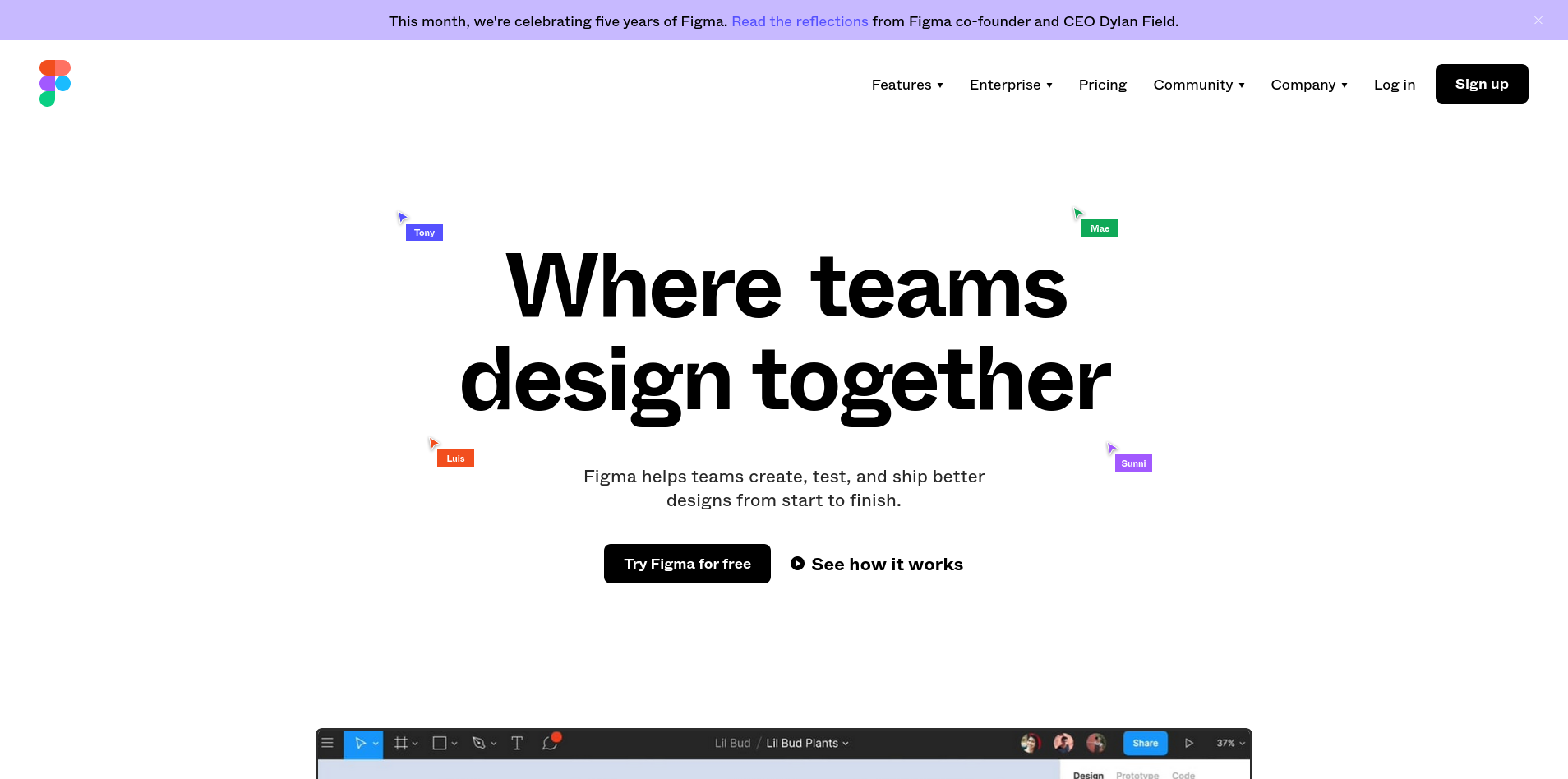The width and height of the screenshot is (1568, 779).
Task: Click the 'Figma helps teams create' description text
Action: pos(784,488)
